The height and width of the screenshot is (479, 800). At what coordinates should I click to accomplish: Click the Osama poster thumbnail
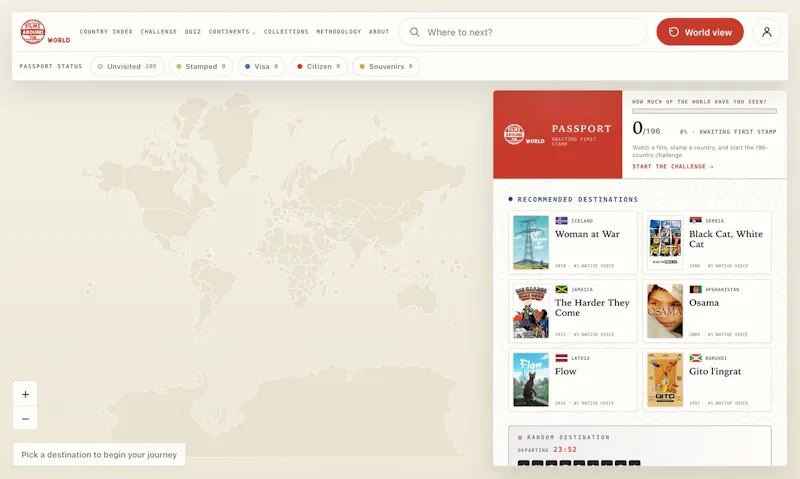665,311
